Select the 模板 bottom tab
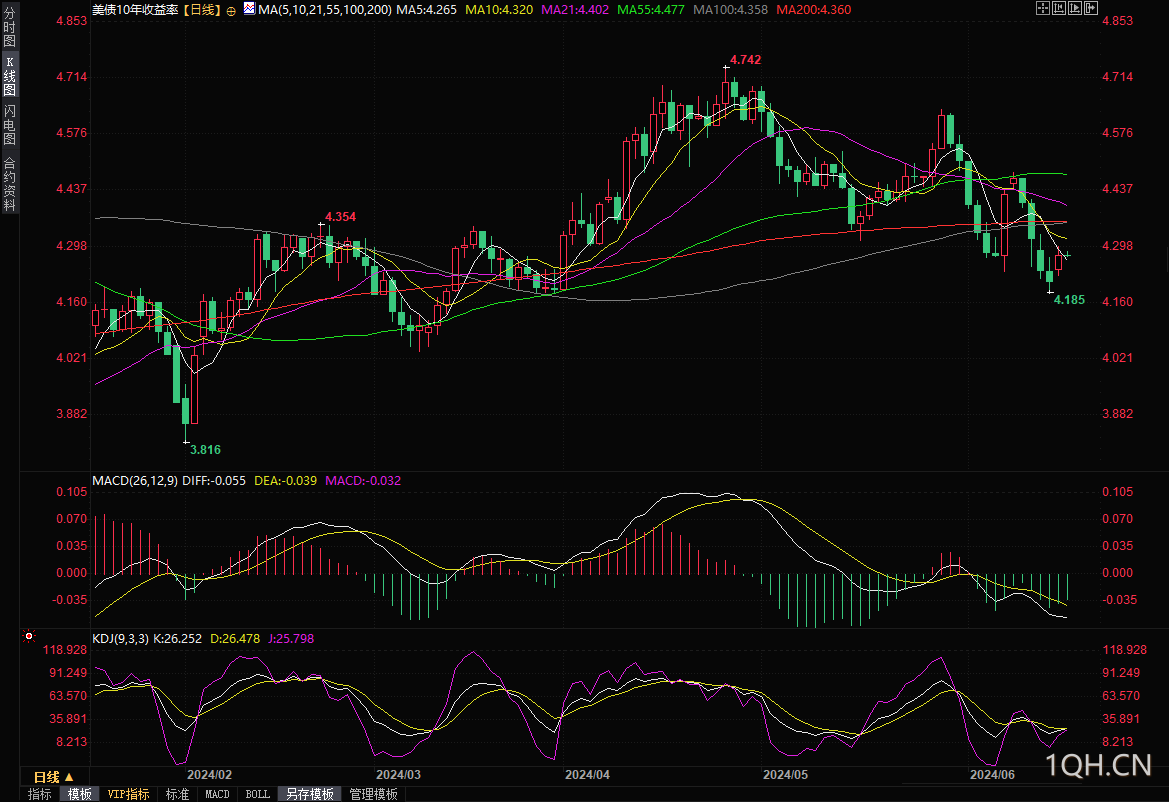 [80, 794]
